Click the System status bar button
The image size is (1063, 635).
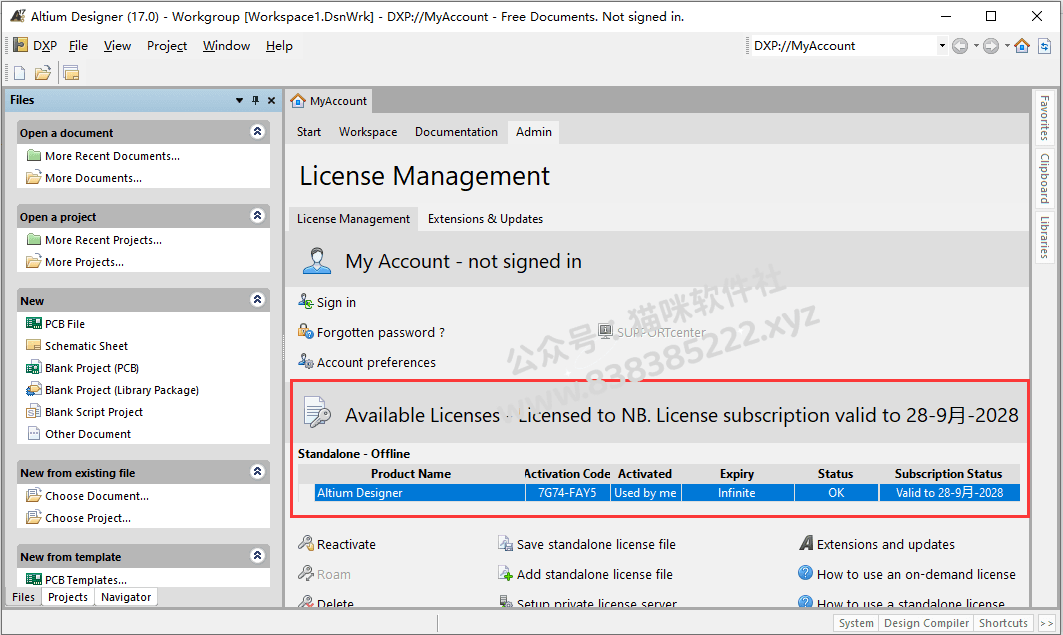(x=856, y=623)
